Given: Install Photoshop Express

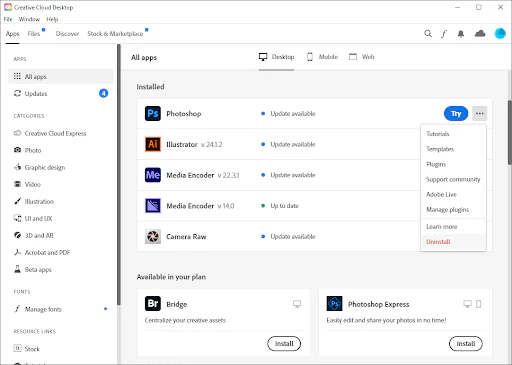Looking at the screenshot, I should tap(466, 343).
